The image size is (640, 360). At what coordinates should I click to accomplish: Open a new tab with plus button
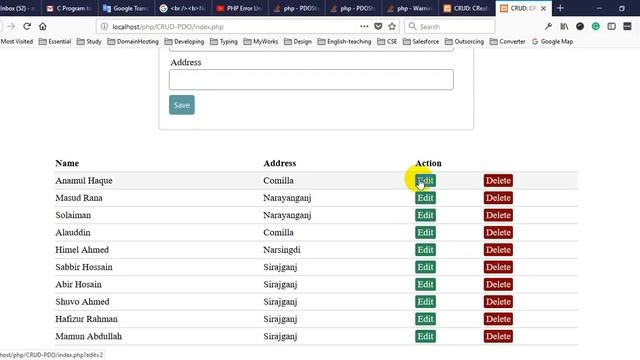[560, 8]
